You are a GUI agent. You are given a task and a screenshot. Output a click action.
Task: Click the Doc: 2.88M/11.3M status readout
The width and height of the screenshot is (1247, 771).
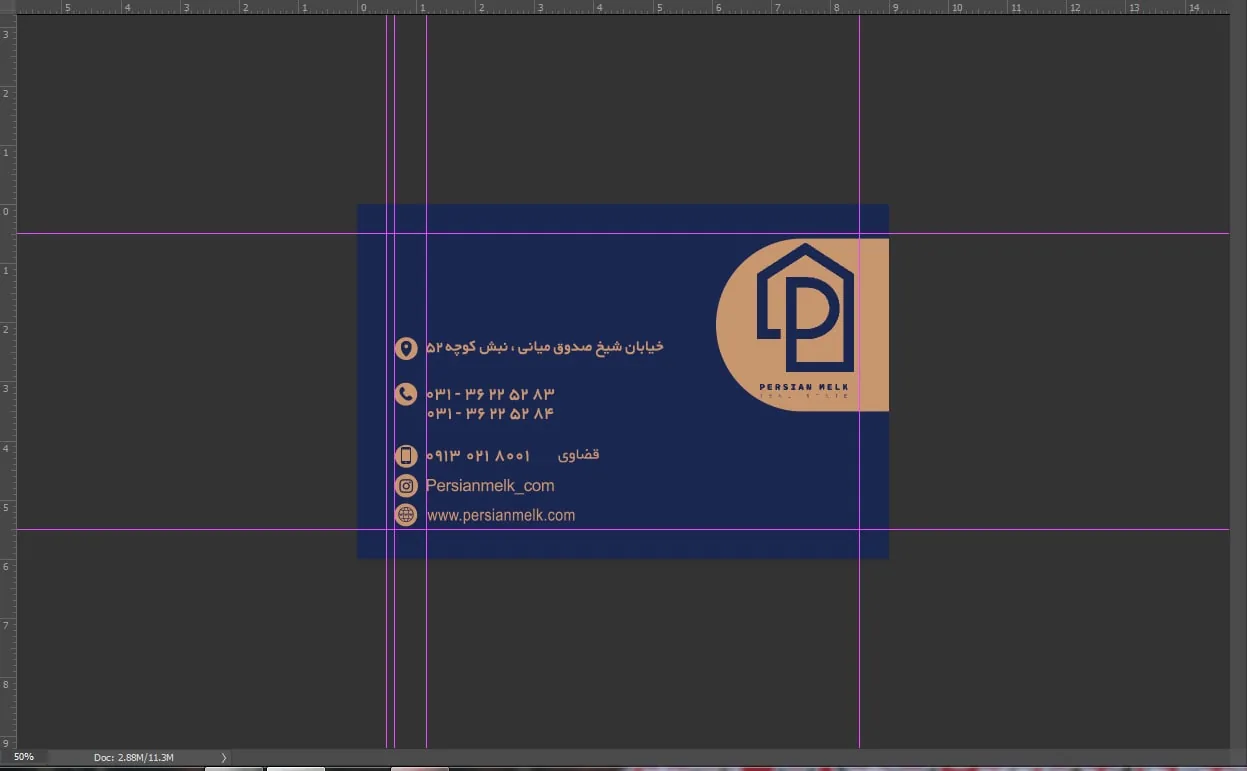pos(134,758)
